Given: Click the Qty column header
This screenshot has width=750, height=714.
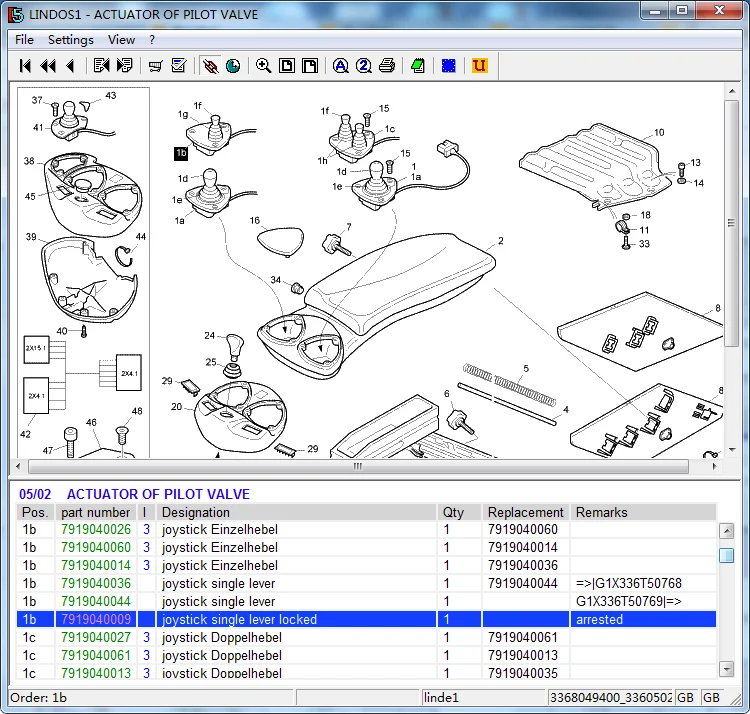Looking at the screenshot, I should pos(459,512).
